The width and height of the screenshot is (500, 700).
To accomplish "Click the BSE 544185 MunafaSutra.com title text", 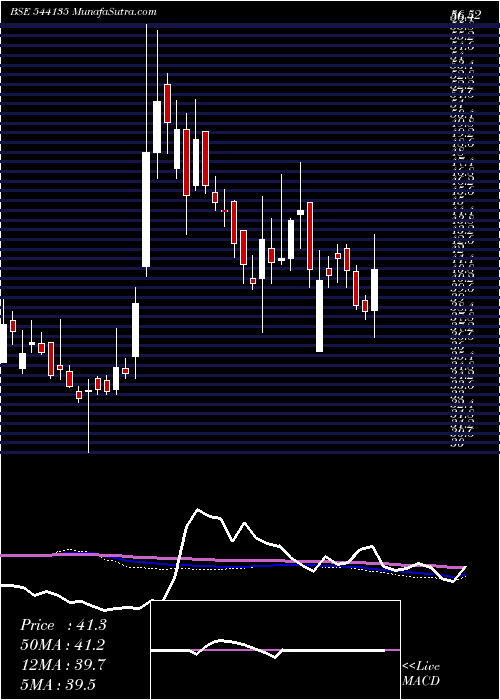I will [x=83, y=12].
